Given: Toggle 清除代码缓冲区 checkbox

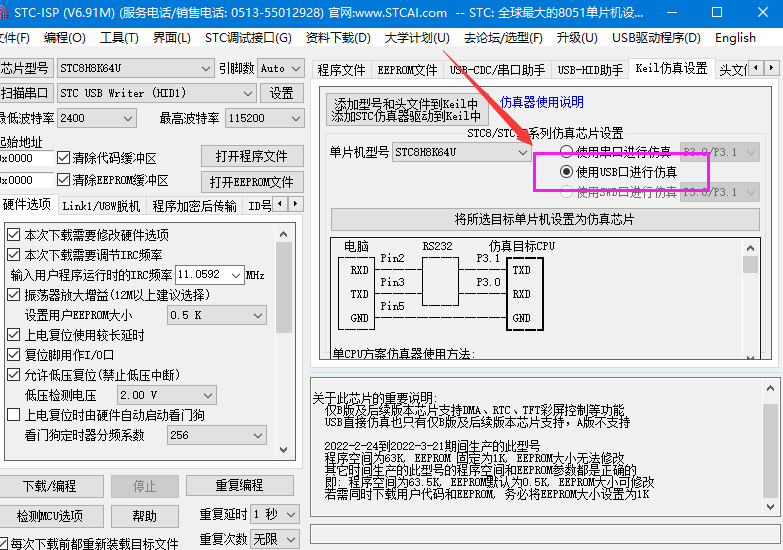Looking at the screenshot, I should pyautogui.click(x=63, y=158).
